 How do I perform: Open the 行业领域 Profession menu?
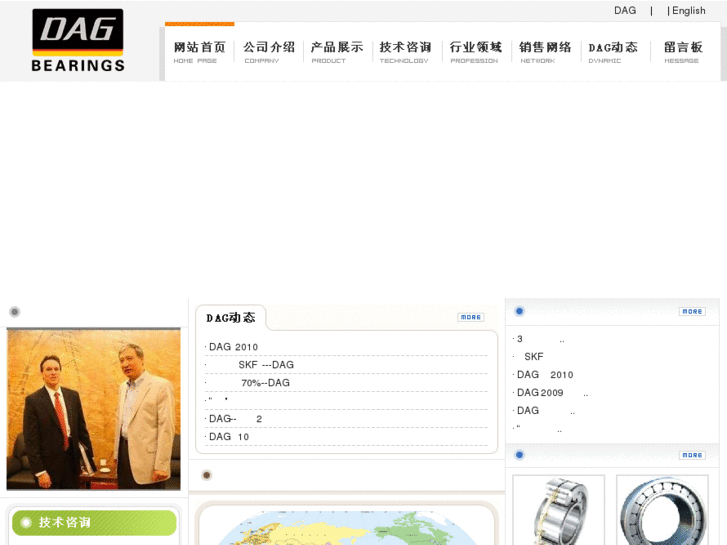pos(476,52)
